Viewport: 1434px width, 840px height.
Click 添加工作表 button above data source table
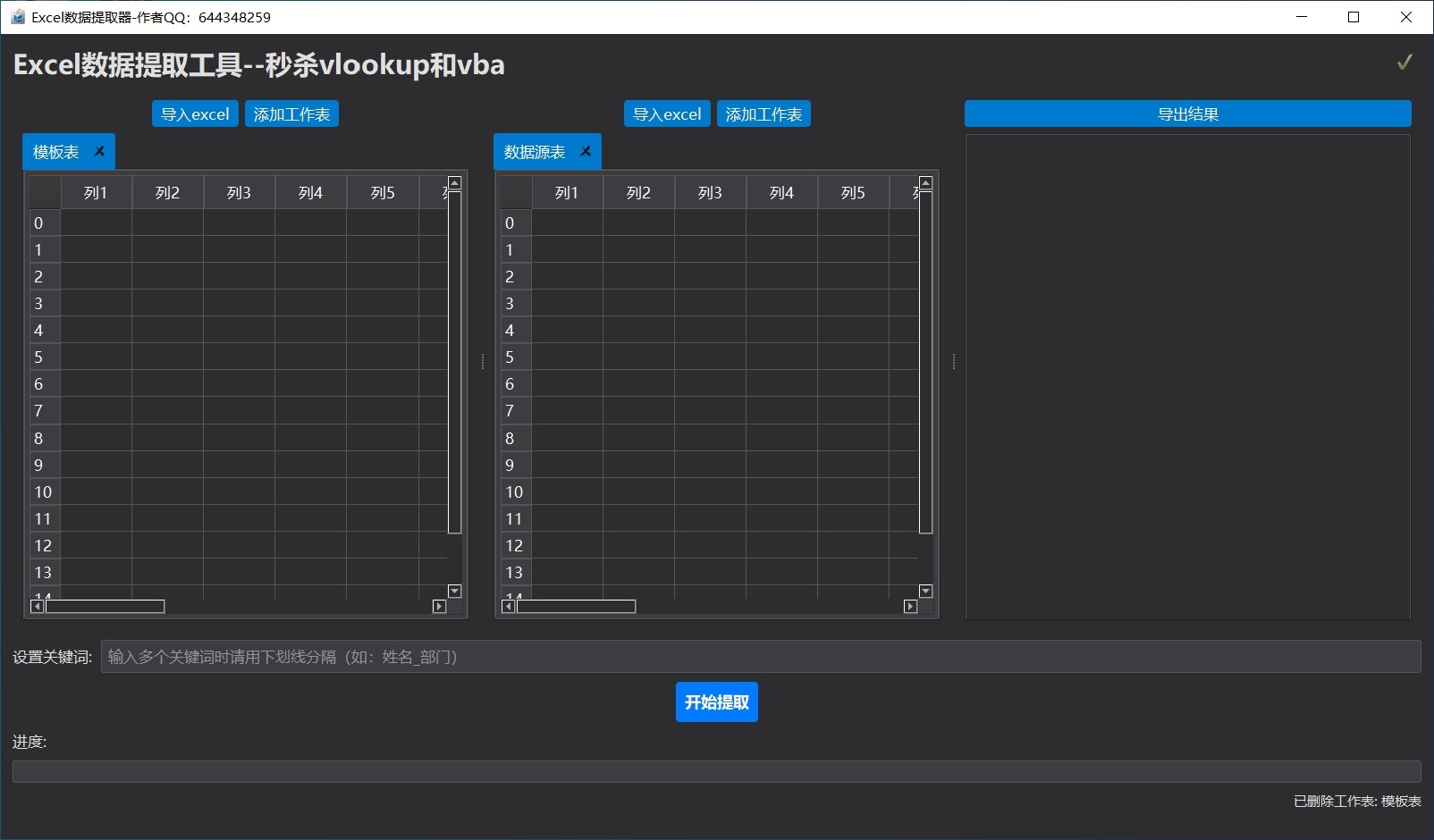click(x=763, y=114)
